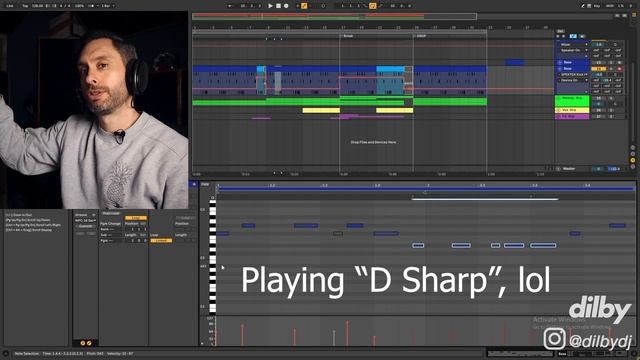Click the top show/hide circle icon at right edge
Screen dimensions: 640x360
tap(633, 147)
